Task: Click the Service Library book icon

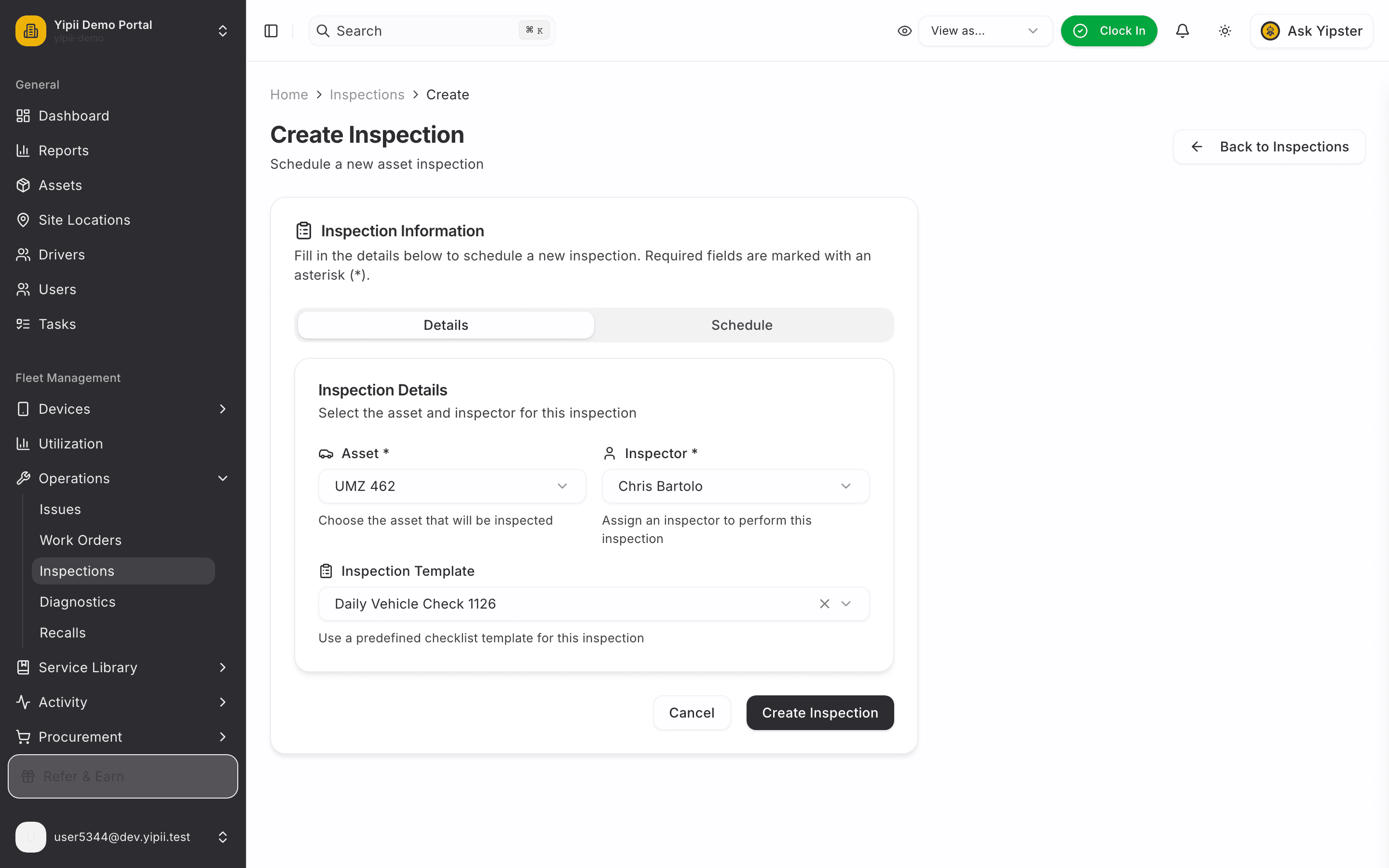Action: coord(23,667)
